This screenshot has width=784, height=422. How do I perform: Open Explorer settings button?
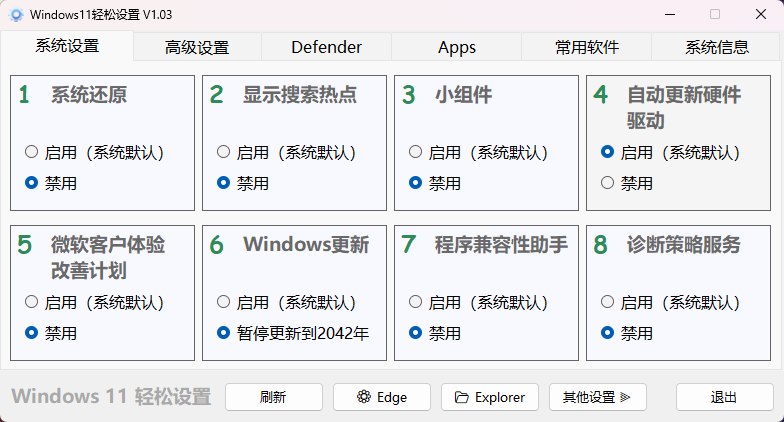pyautogui.click(x=490, y=397)
